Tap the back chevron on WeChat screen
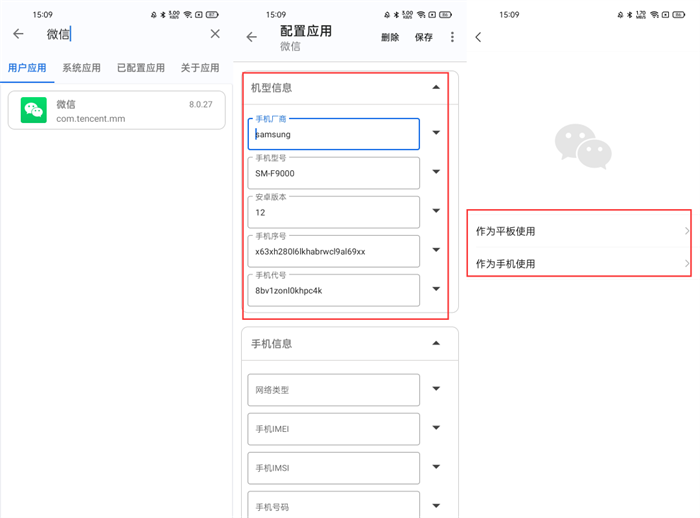Viewport: 700px width, 518px height. click(x=478, y=37)
